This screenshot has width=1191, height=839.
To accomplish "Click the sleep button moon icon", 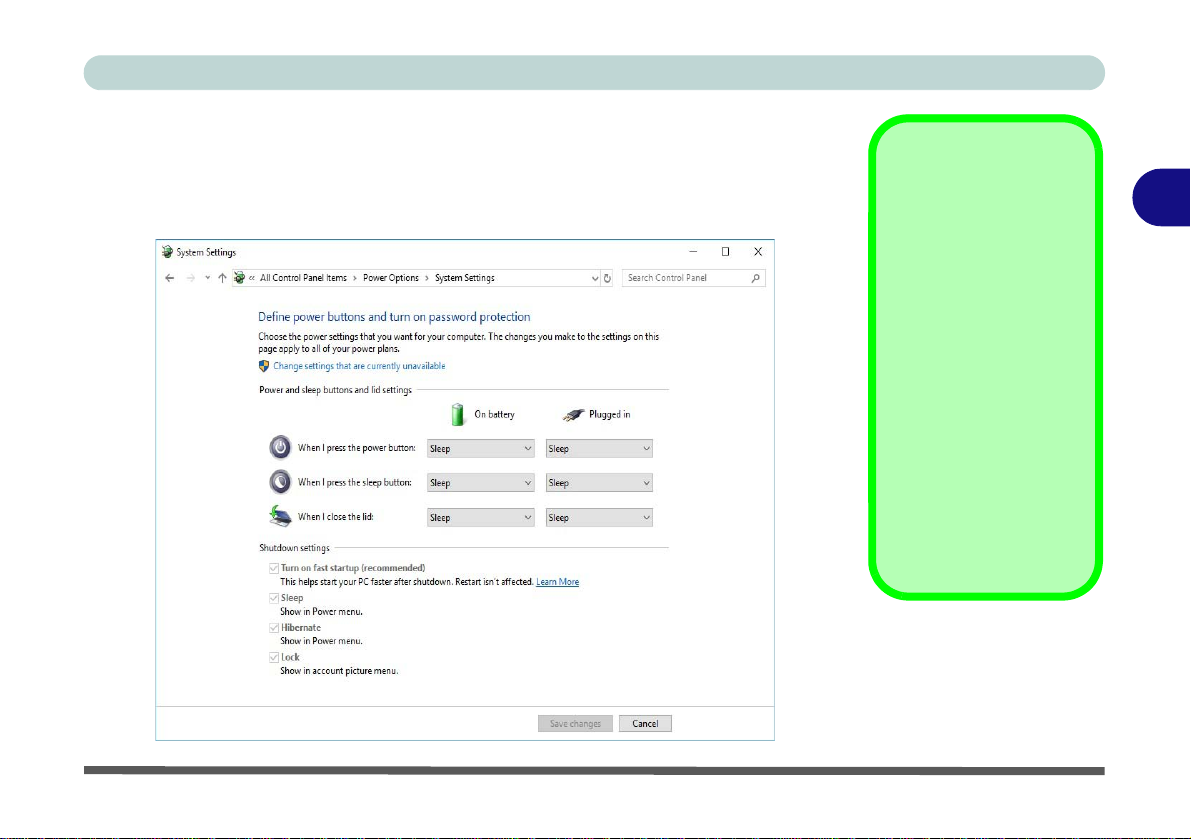I will click(280, 481).
